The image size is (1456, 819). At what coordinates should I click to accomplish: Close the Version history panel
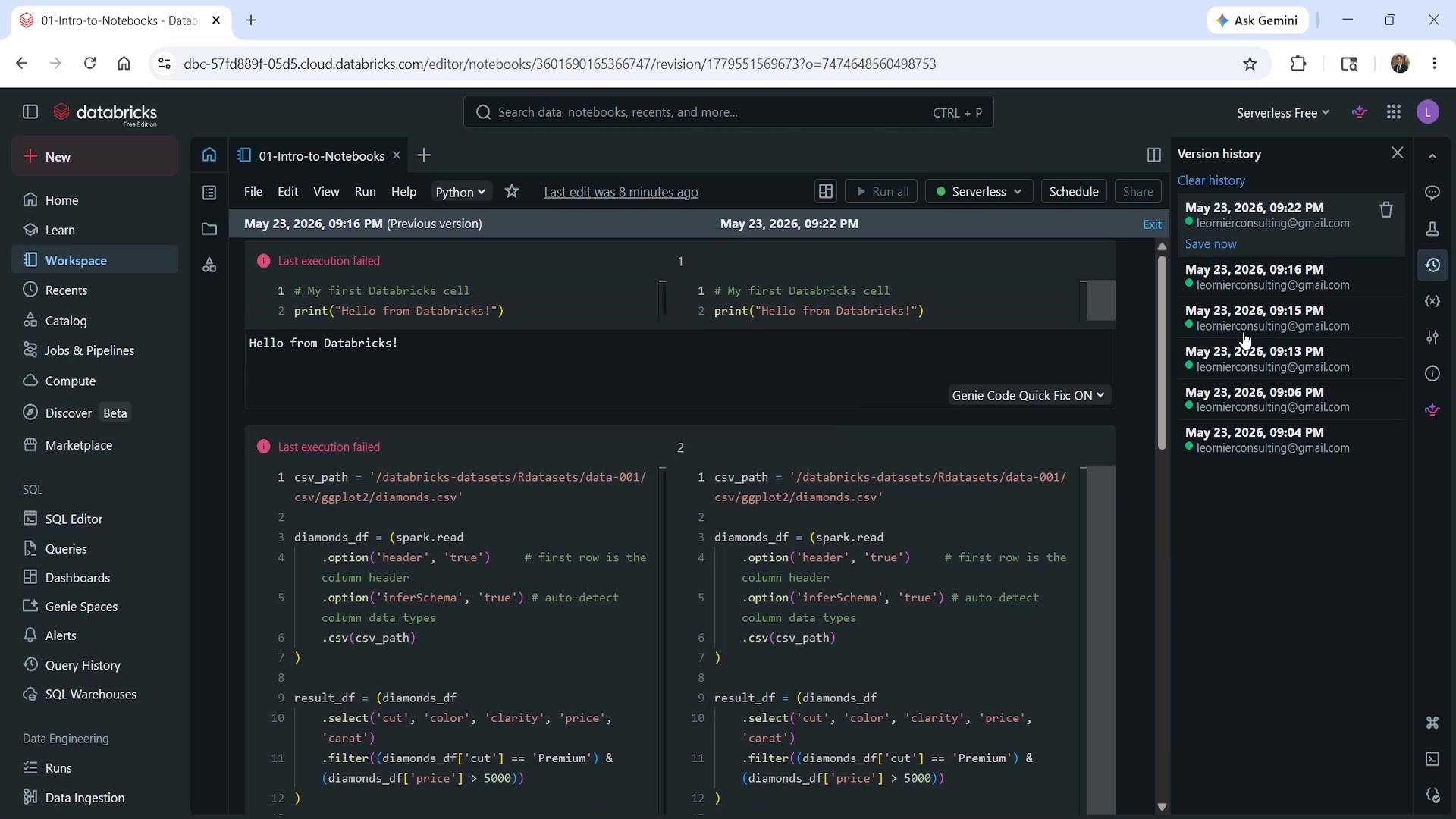pyautogui.click(x=1398, y=153)
